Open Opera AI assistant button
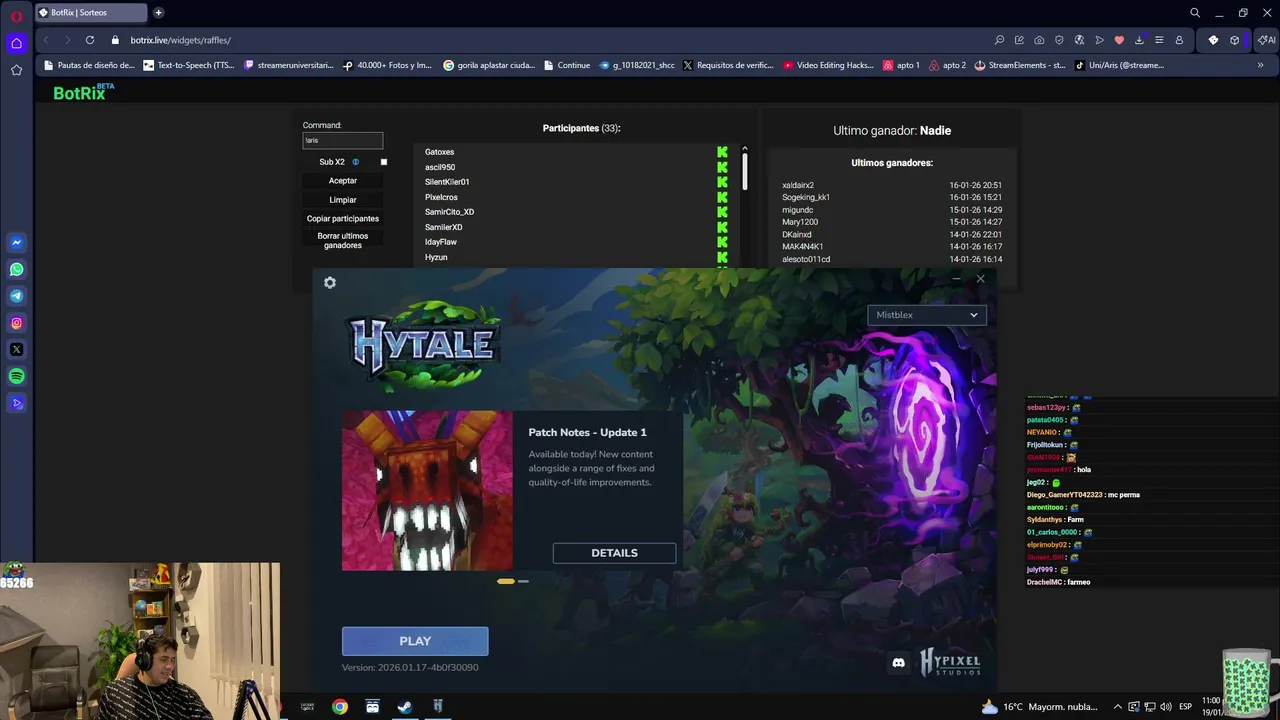The height and width of the screenshot is (720, 1280). [x=1266, y=40]
